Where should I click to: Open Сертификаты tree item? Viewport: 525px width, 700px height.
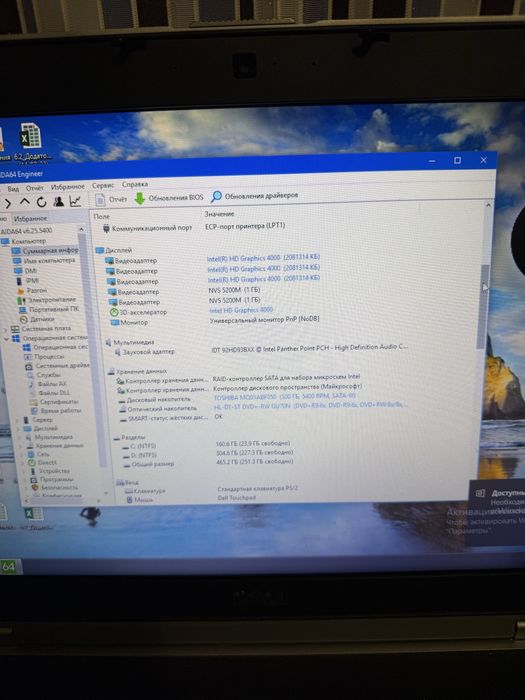point(54,402)
